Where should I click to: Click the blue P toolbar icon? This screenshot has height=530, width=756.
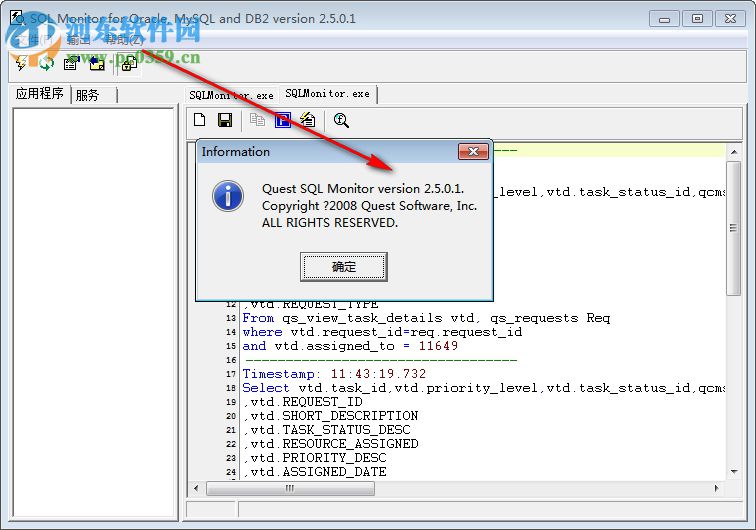(x=283, y=120)
